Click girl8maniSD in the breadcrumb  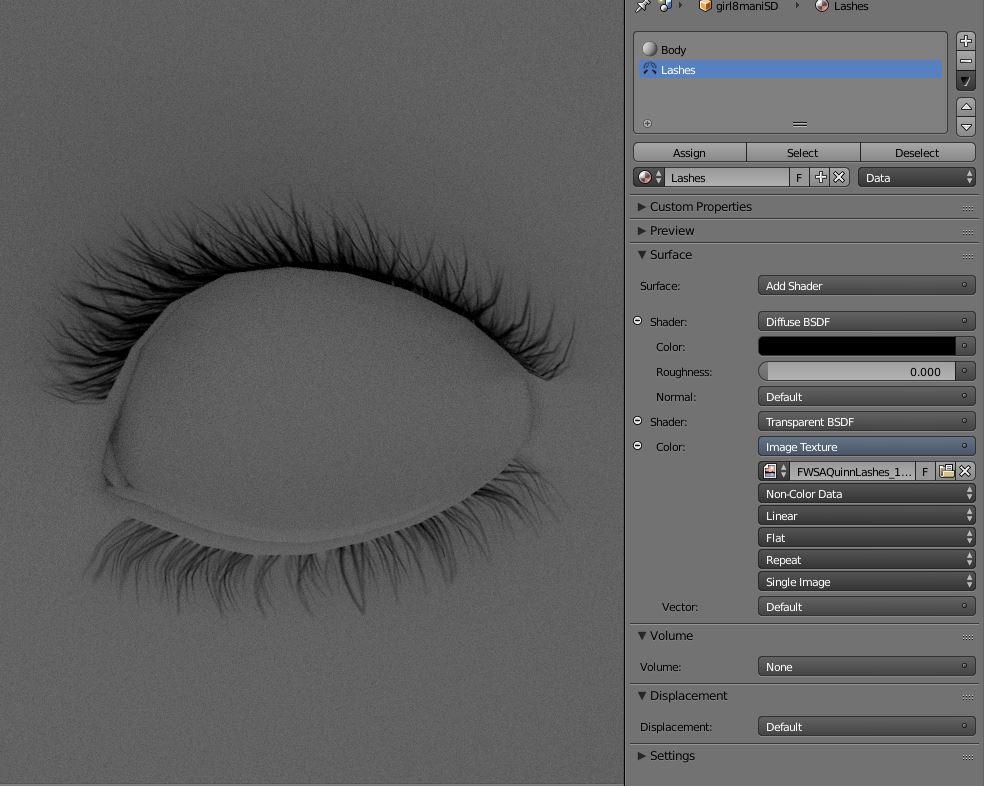[747, 6]
